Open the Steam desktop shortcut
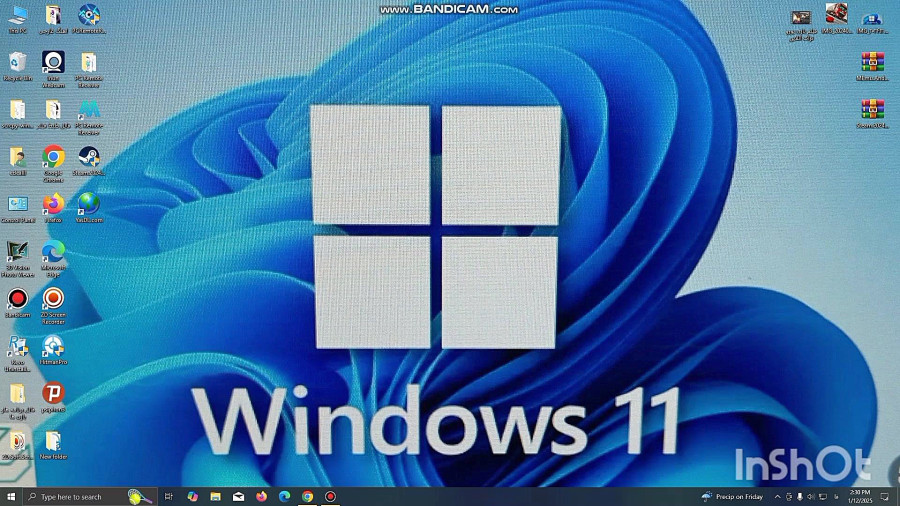The image size is (900, 506). pyautogui.click(x=89, y=161)
